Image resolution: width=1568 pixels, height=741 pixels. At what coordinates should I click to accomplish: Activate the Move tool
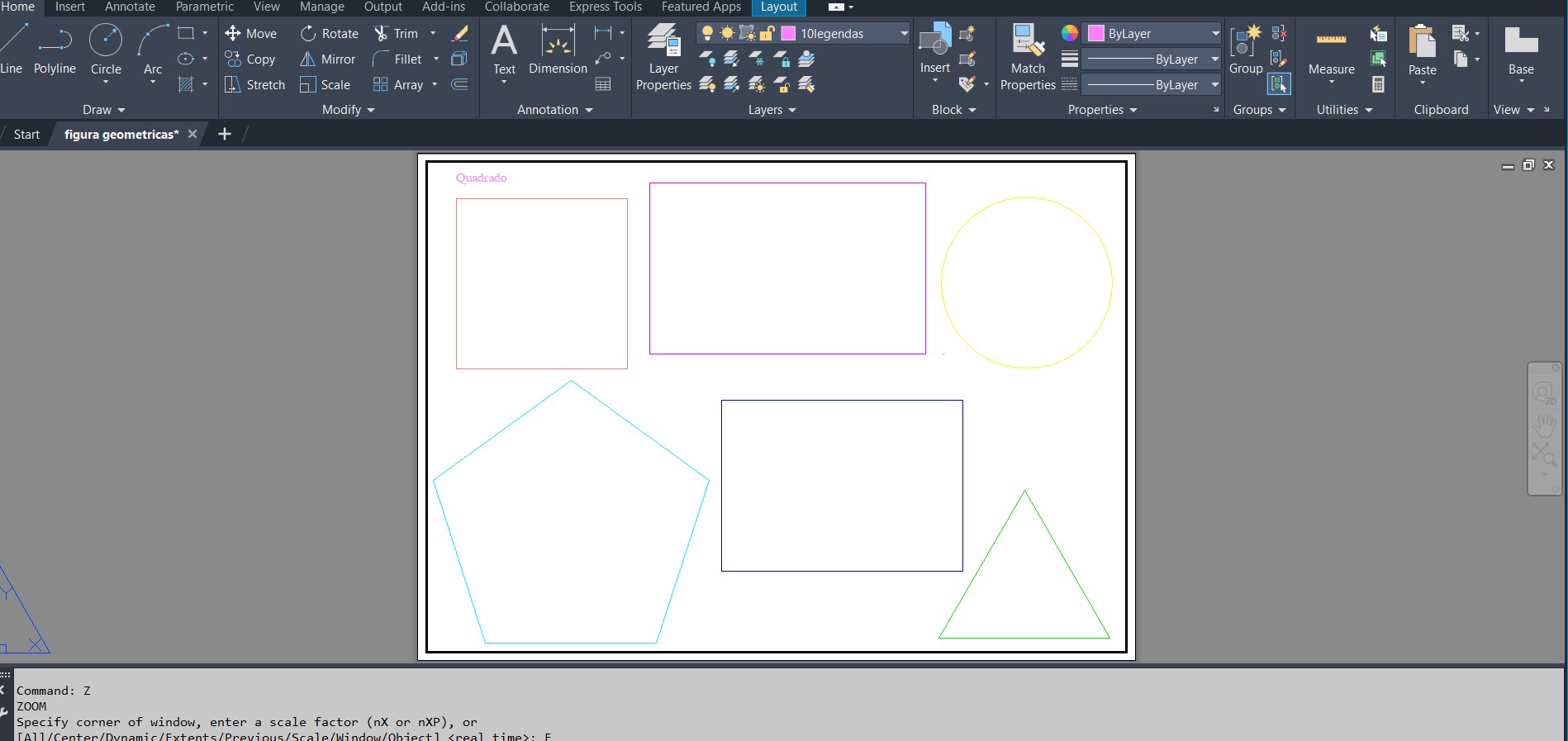click(x=250, y=33)
